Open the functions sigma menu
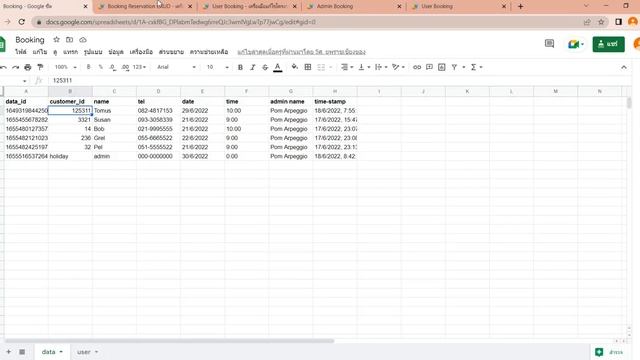Viewport: 640px width, 360px height. [476, 67]
